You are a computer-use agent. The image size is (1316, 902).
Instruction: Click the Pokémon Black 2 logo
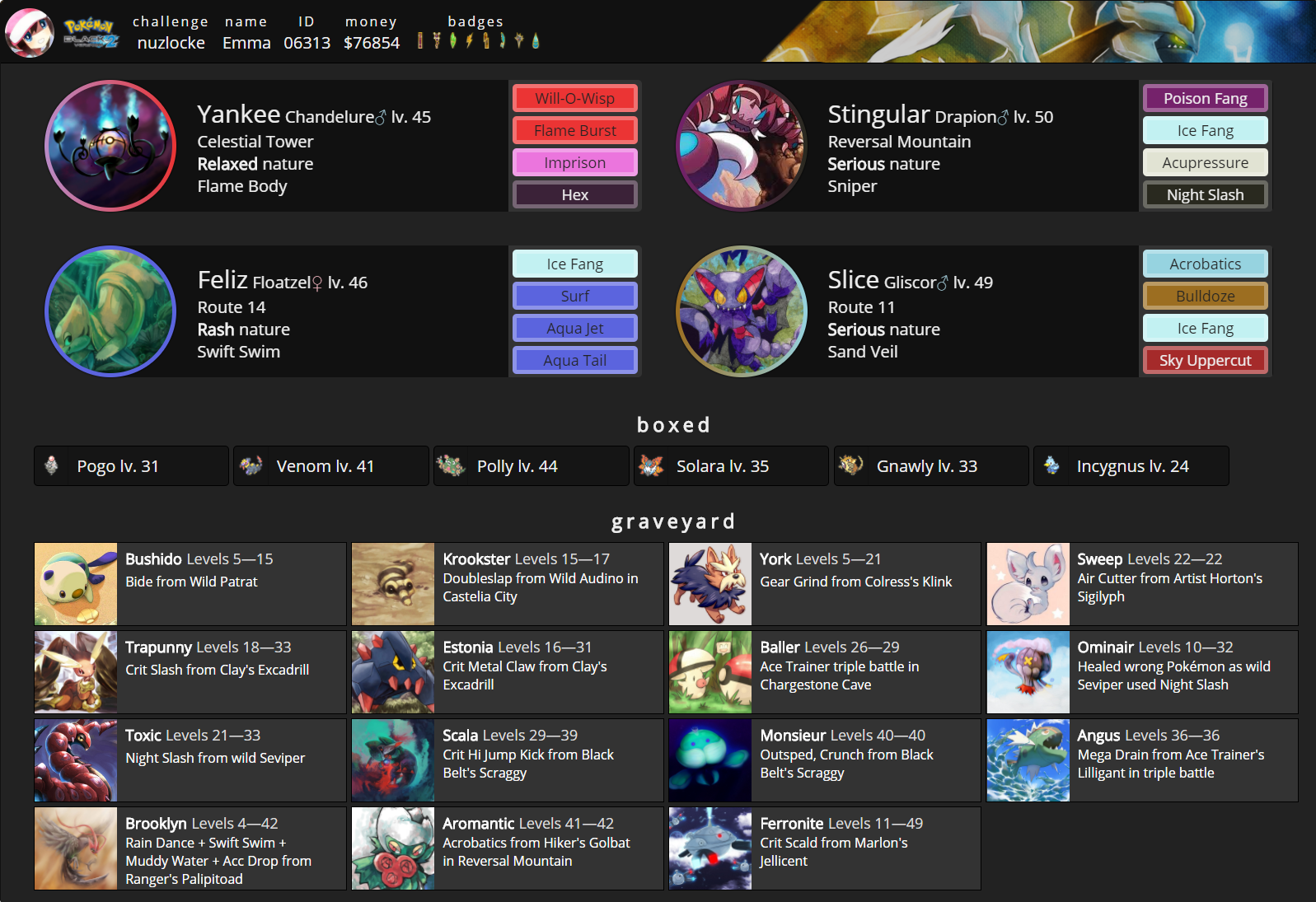[x=91, y=34]
